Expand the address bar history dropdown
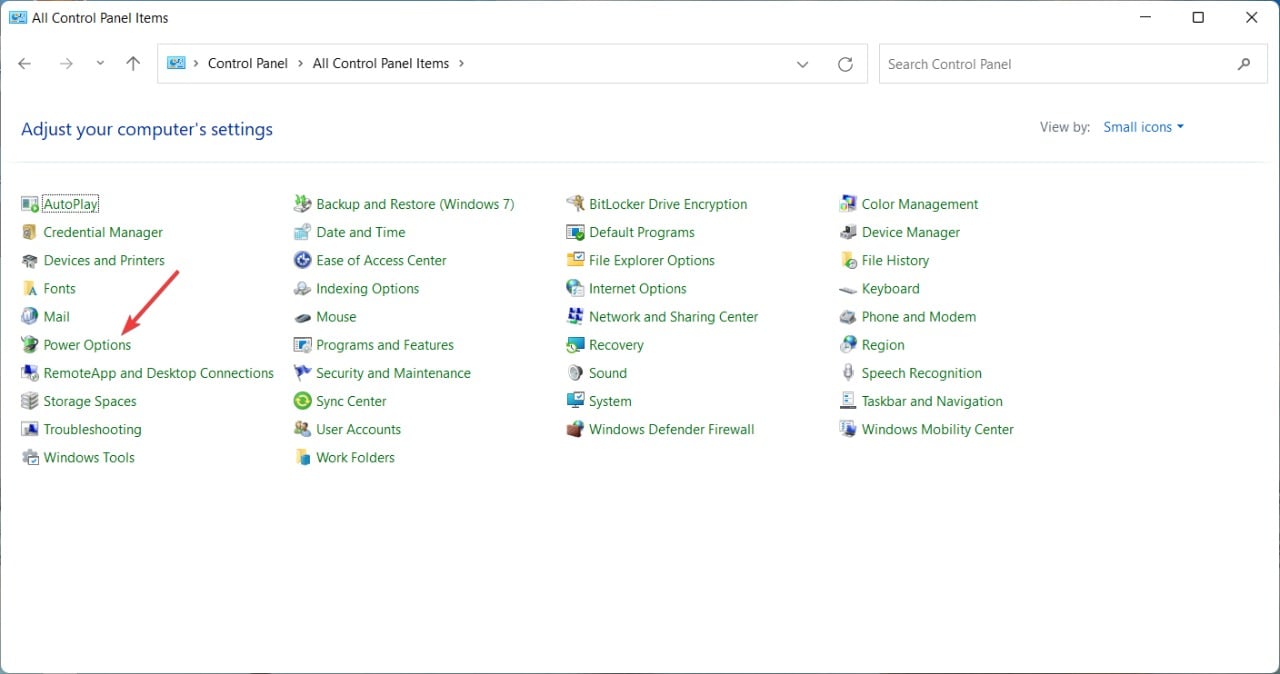The width and height of the screenshot is (1280, 674). point(802,64)
